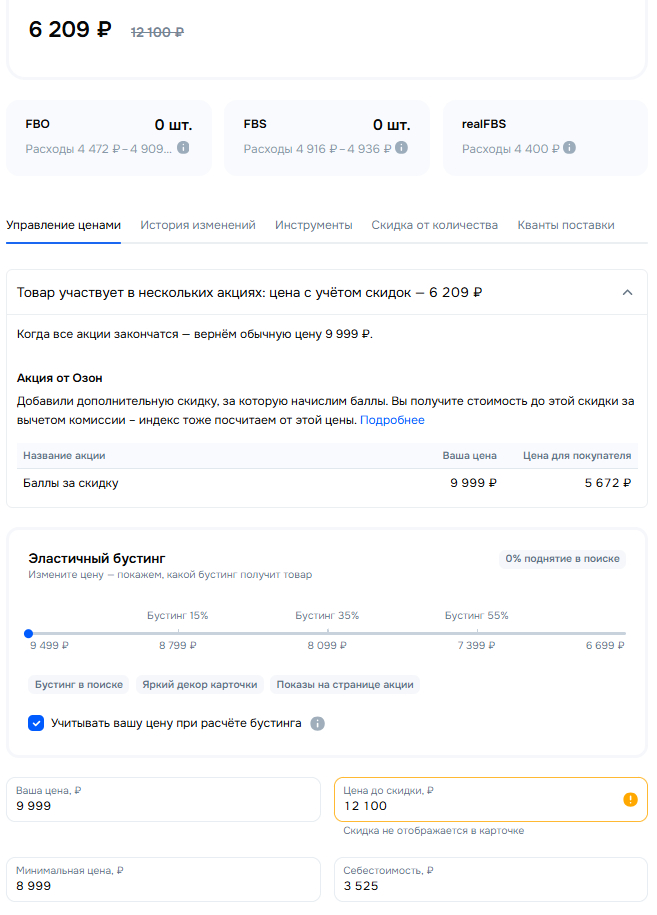Click orange warning icon in pre-discount price field
Viewport: 657px width, 915px height.
(630, 799)
